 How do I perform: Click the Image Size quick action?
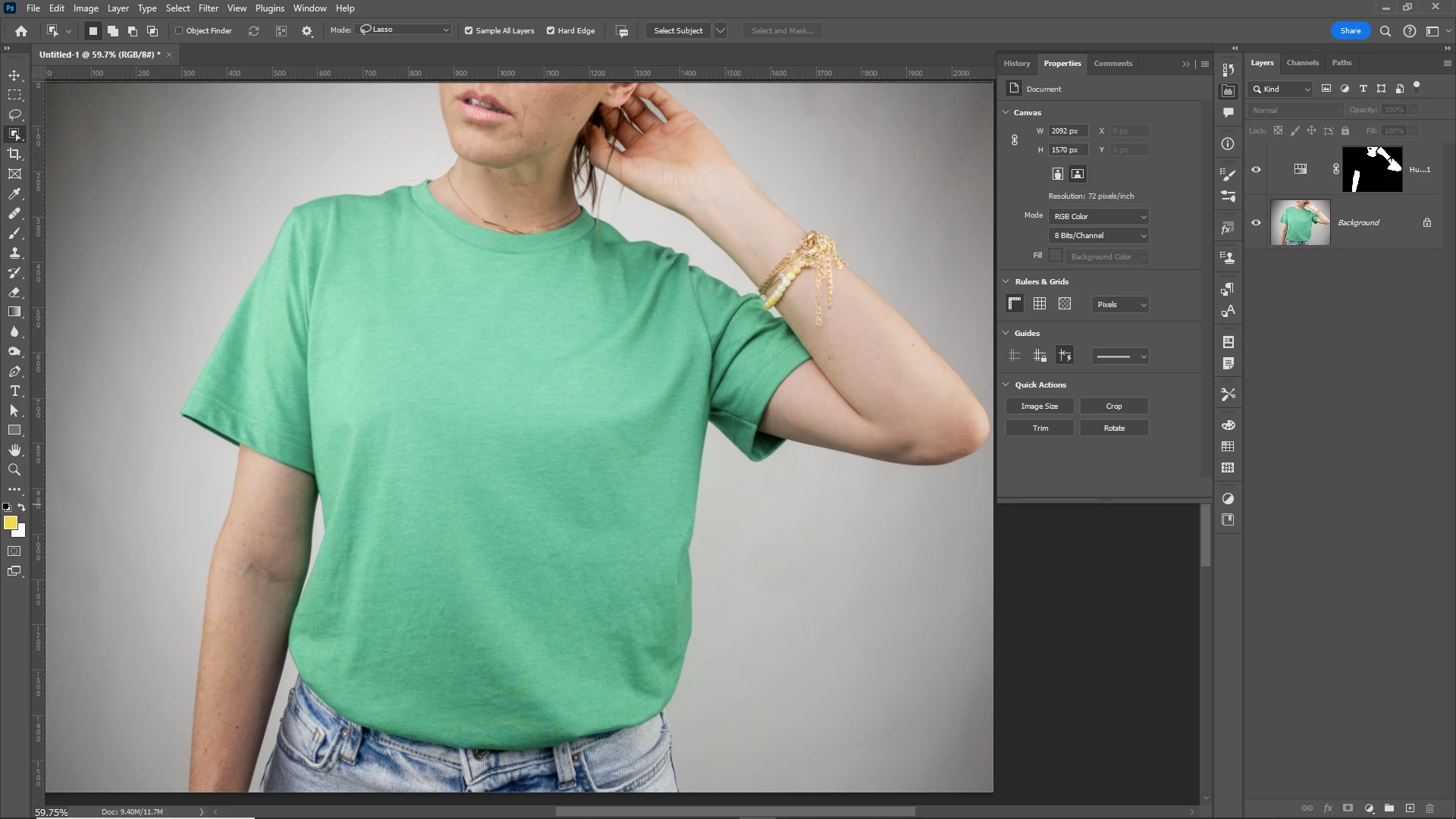tap(1039, 406)
